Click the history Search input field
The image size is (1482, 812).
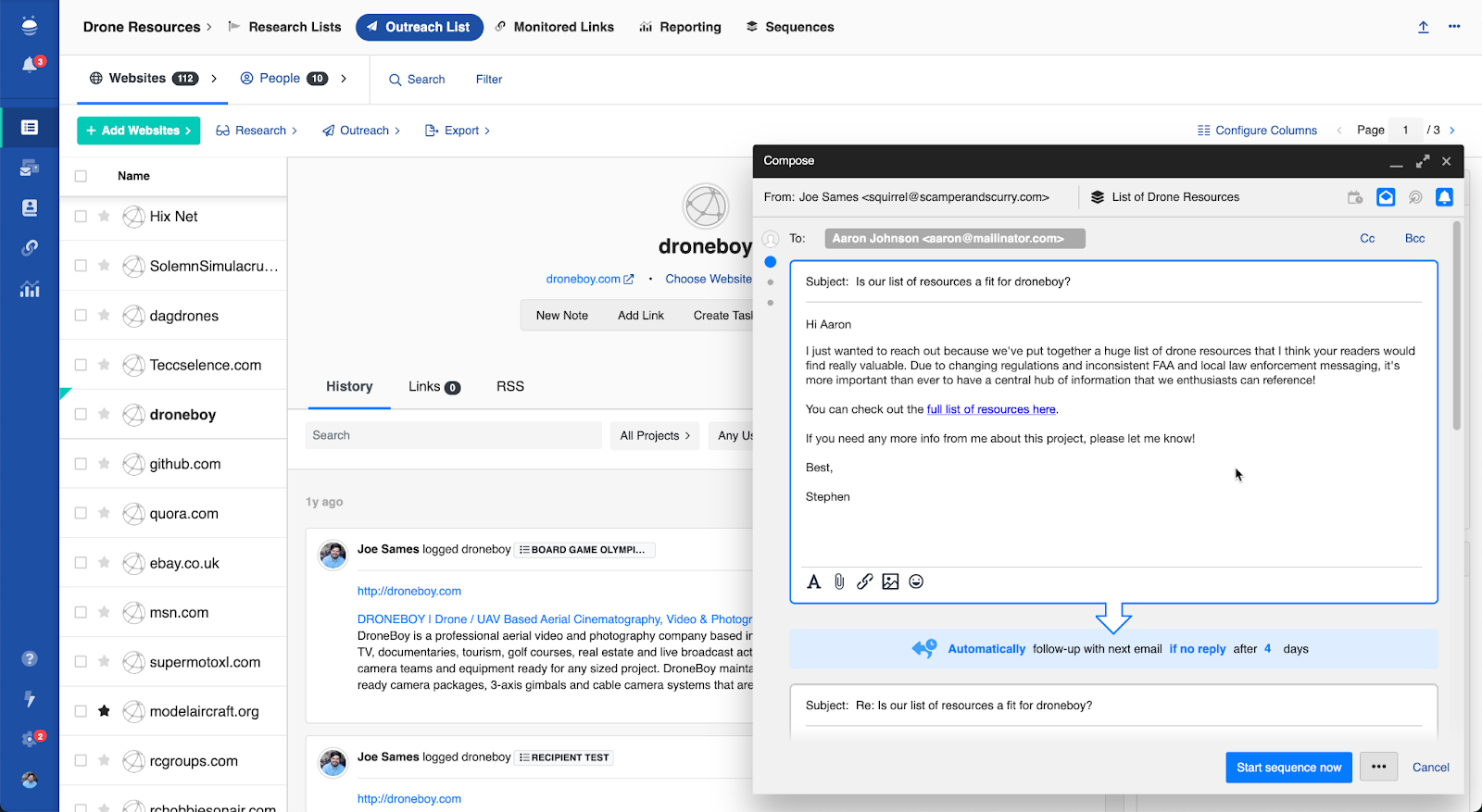(453, 435)
